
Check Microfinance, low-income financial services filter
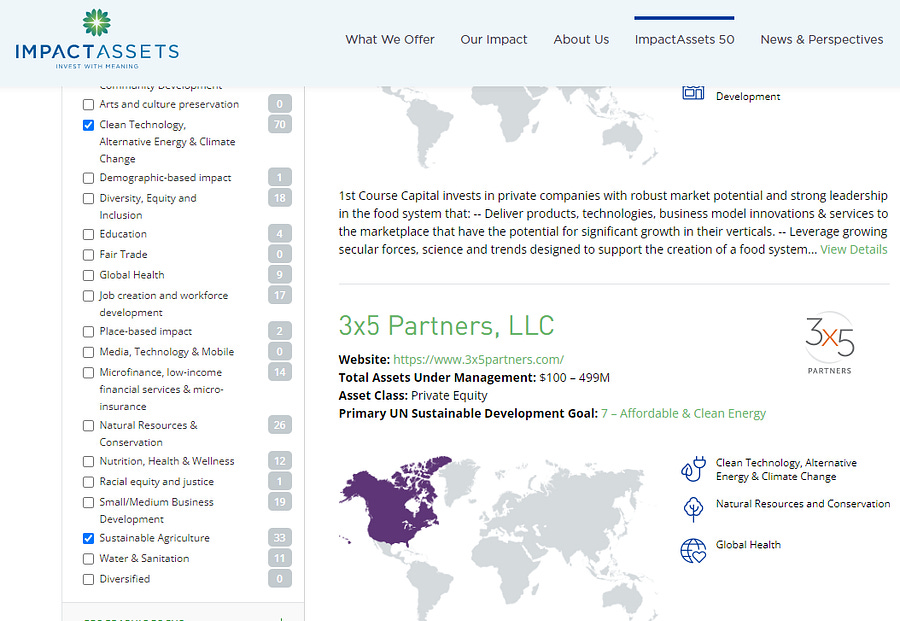pyautogui.click(x=88, y=373)
